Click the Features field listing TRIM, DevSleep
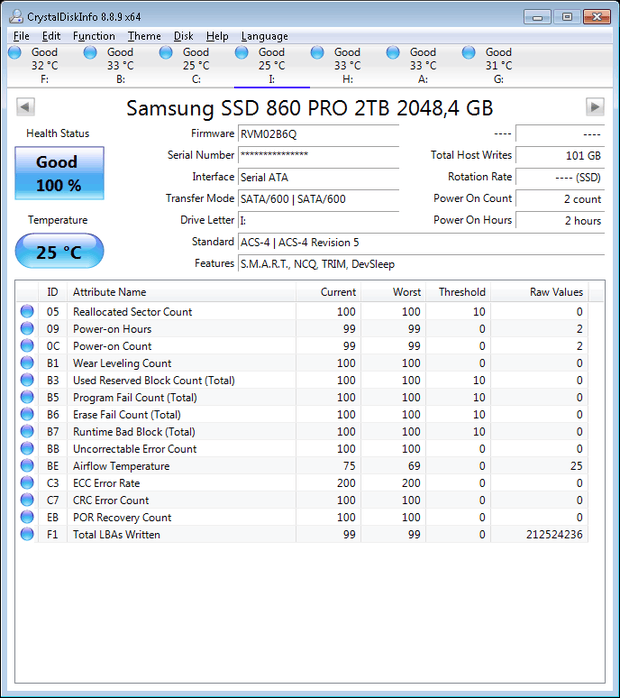 click(x=421, y=264)
